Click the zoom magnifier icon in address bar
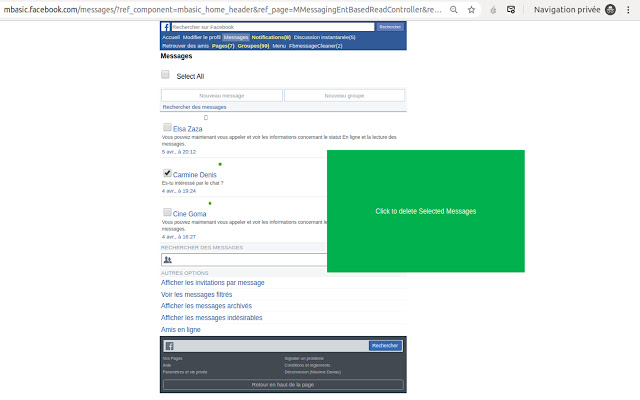The height and width of the screenshot is (400, 640). click(x=453, y=10)
